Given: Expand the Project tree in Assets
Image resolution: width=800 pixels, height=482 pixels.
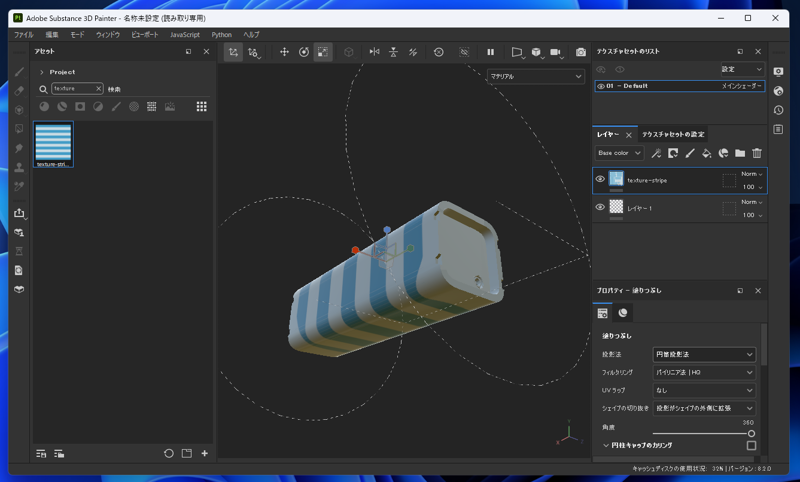Looking at the screenshot, I should [x=42, y=72].
